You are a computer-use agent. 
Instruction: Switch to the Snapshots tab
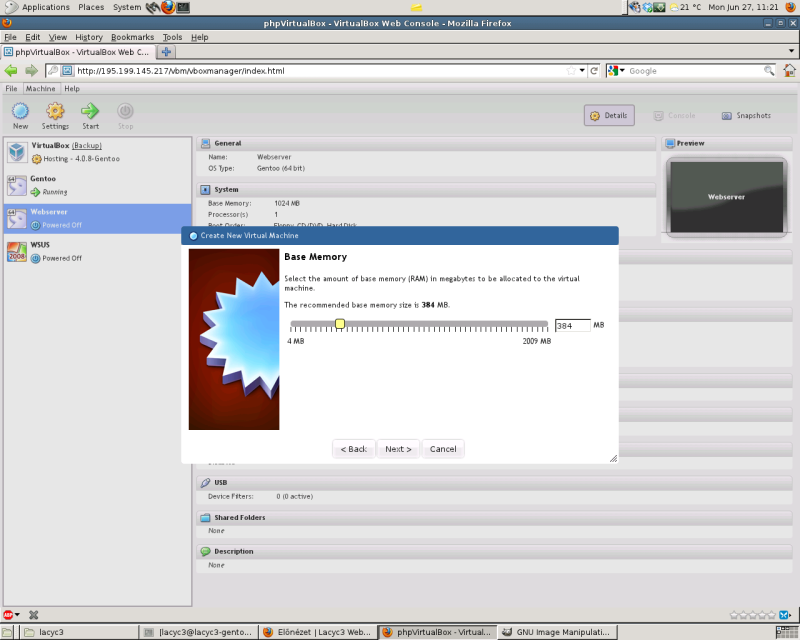746,115
